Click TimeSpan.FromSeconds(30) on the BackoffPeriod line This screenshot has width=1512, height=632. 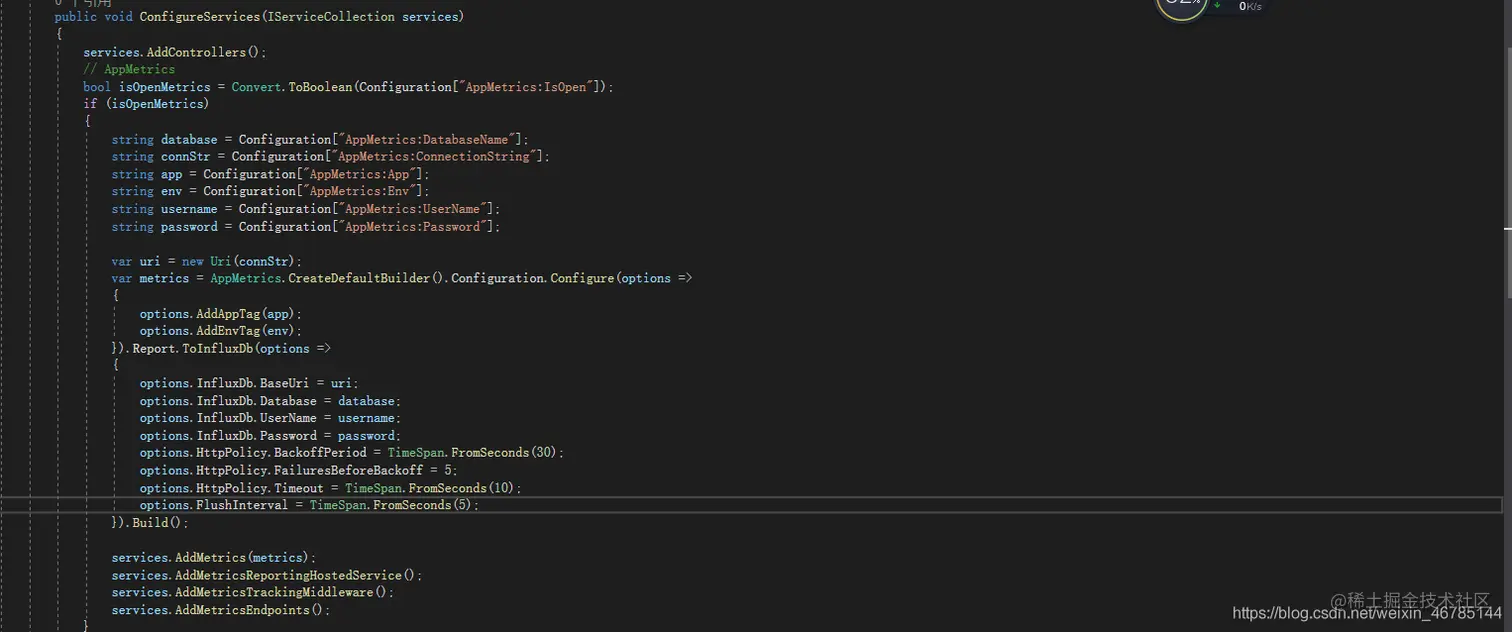473,453
